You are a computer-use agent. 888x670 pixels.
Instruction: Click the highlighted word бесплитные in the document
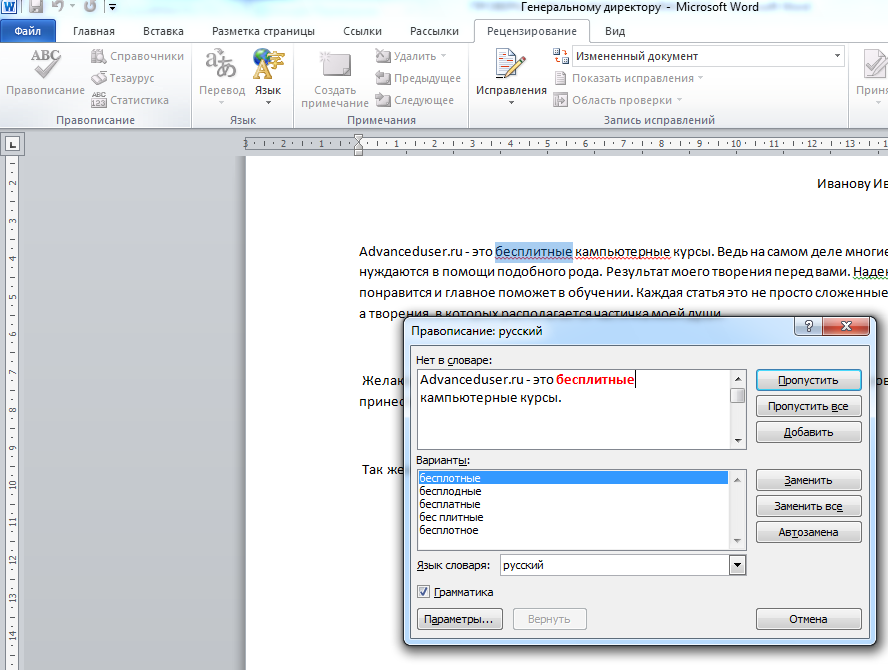tap(533, 251)
